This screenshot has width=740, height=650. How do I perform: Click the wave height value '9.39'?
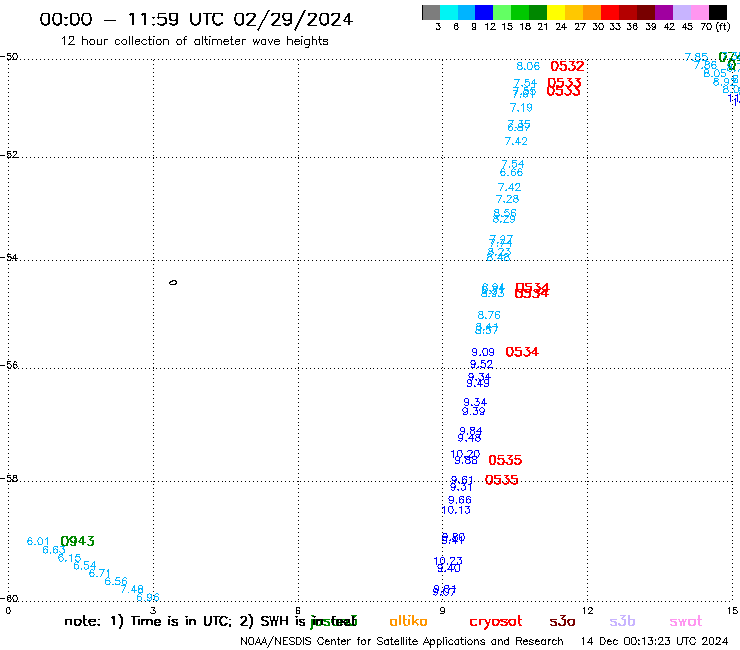click(473, 411)
